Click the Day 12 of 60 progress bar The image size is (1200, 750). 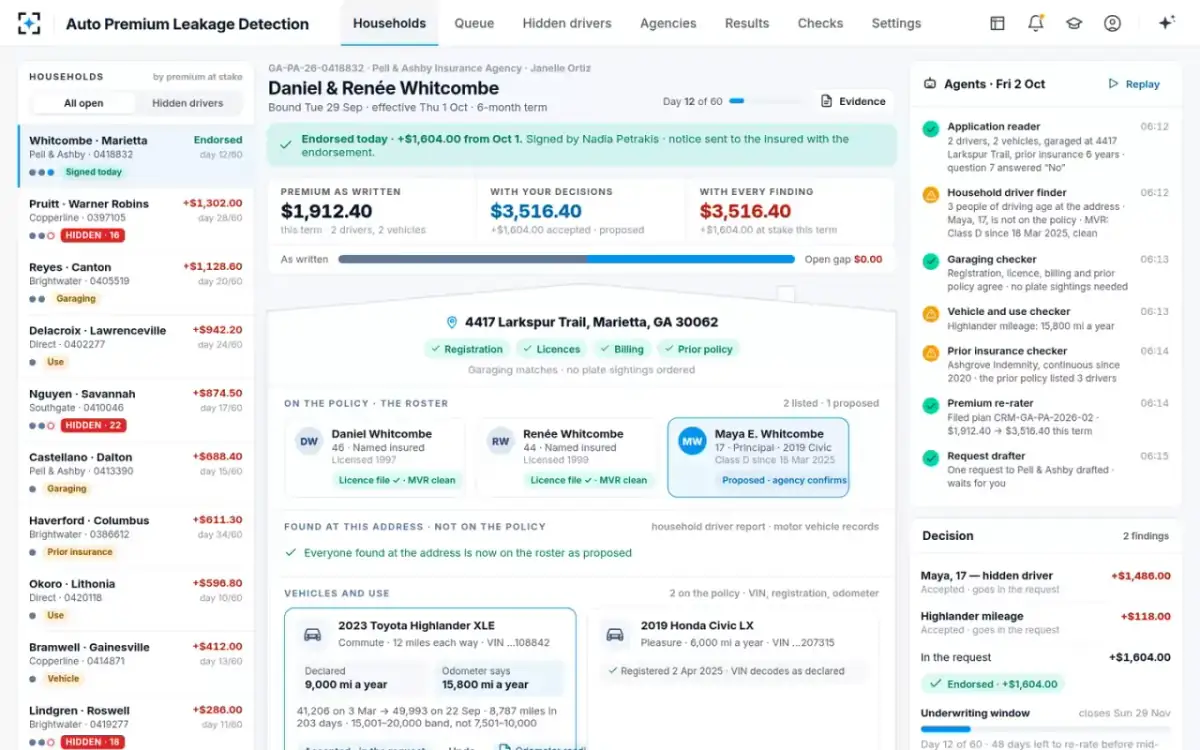pos(765,101)
